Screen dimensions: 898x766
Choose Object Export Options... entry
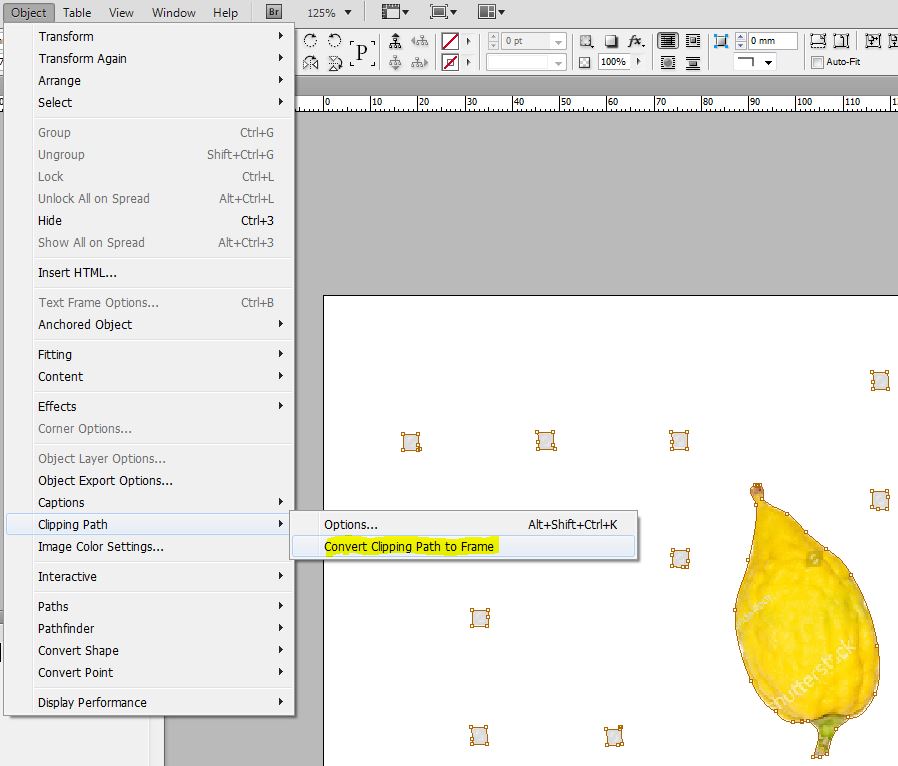point(149,480)
